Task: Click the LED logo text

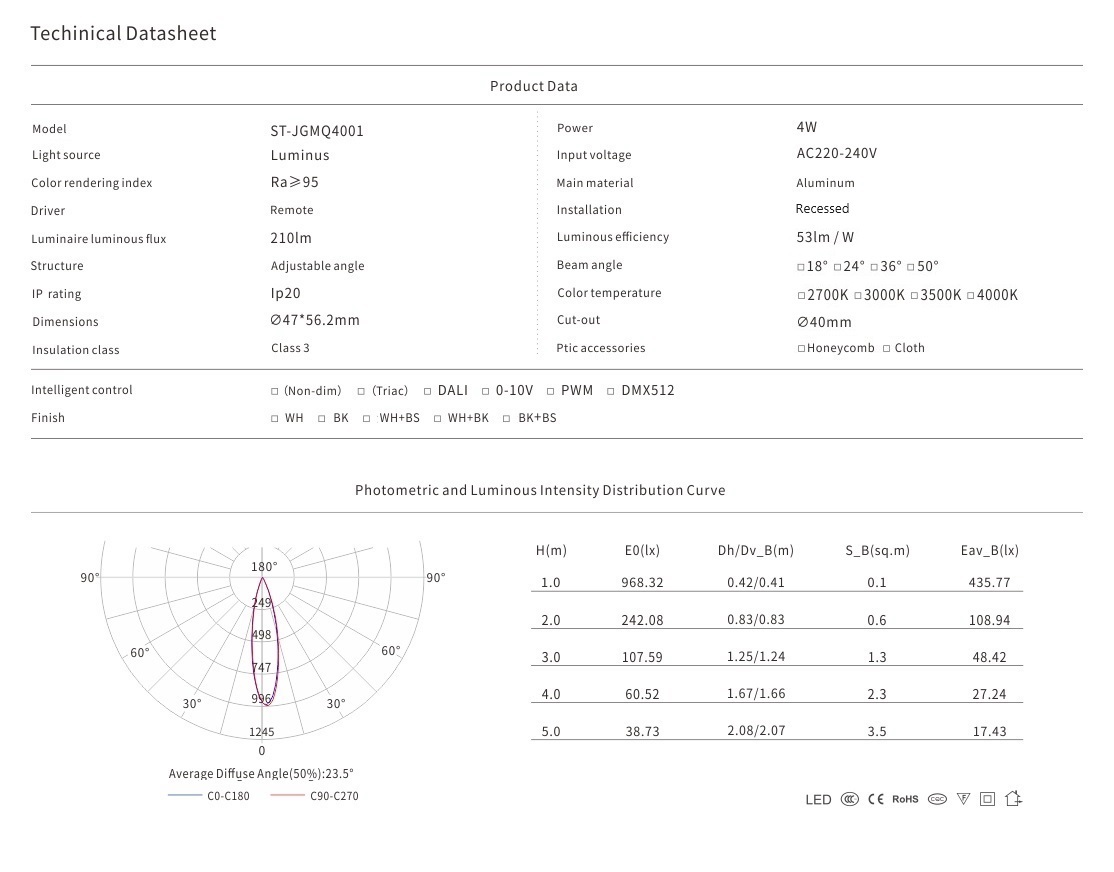Action: click(818, 800)
